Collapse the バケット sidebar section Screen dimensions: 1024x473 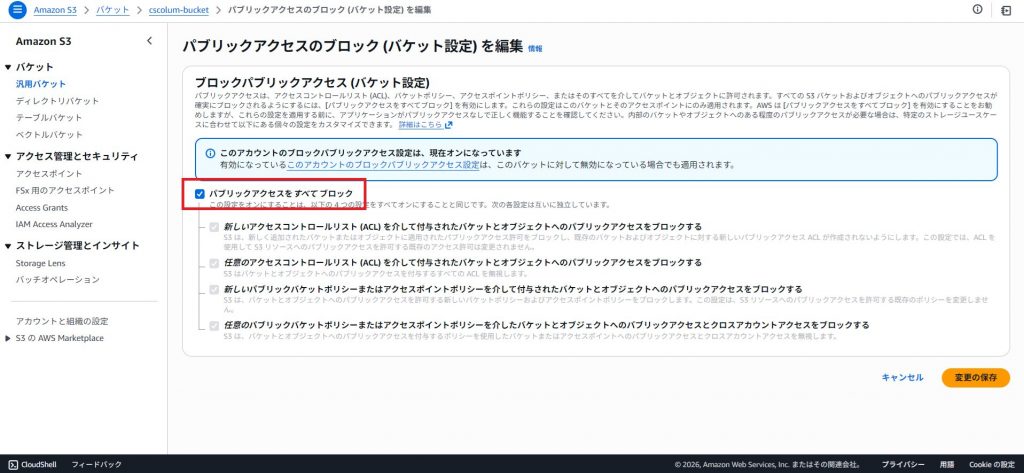(x=8, y=67)
